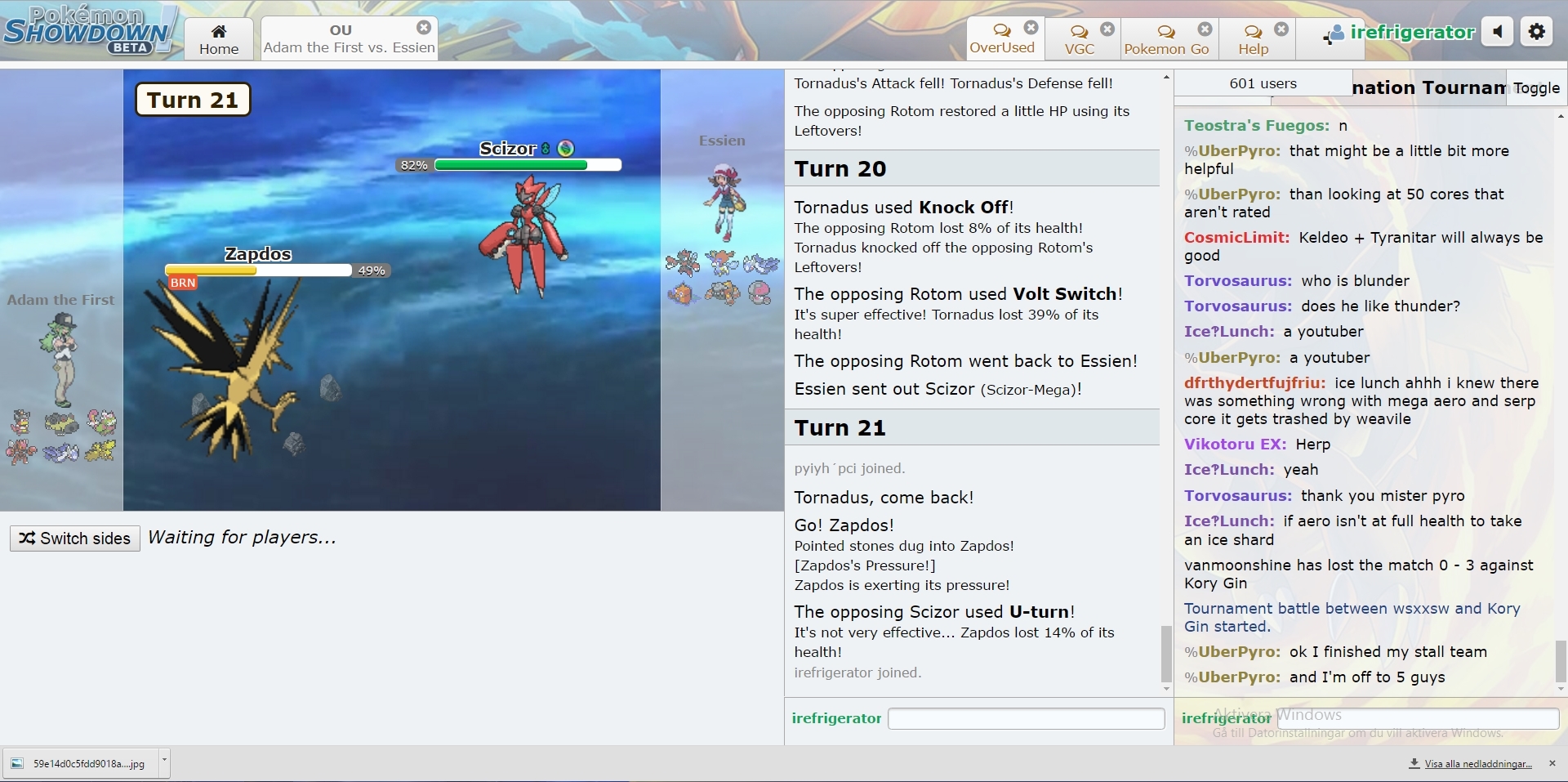Screen dimensions: 1568x782
Task: Click the BRN status badge on Zapdos
Action: pyautogui.click(x=183, y=283)
